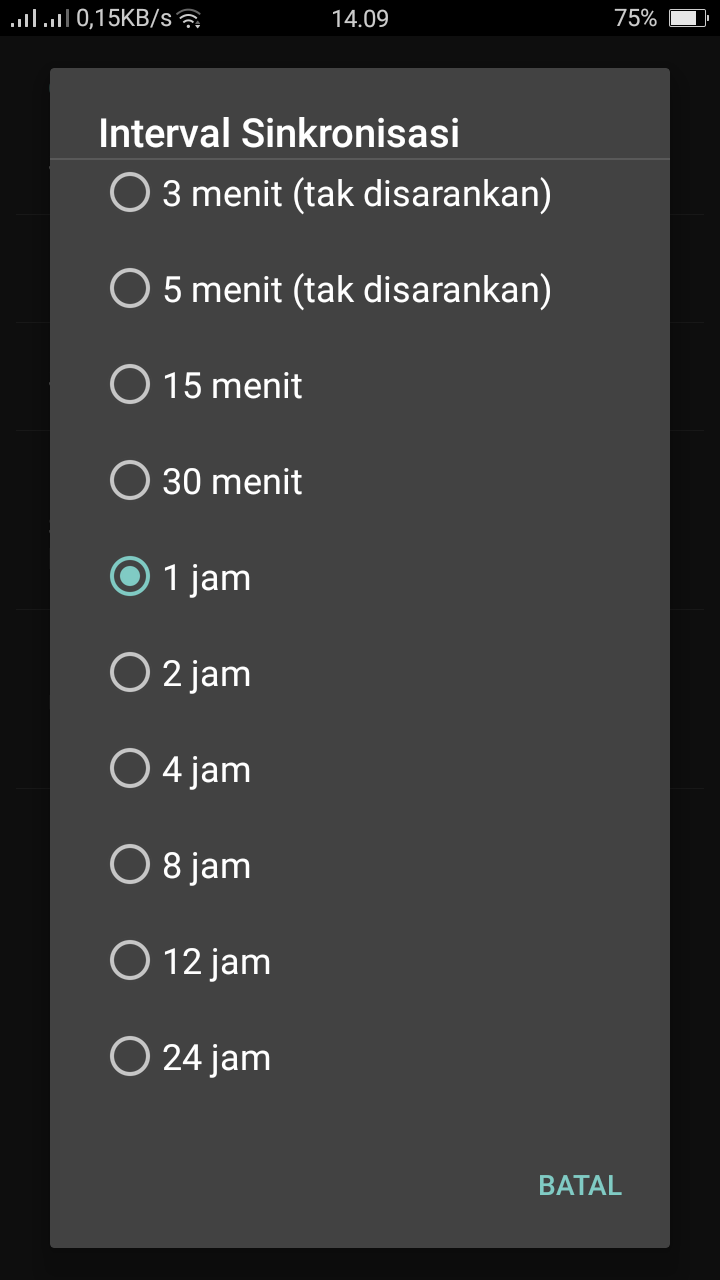The height and width of the screenshot is (1280, 720).
Task: Tap the Wi-Fi icon in status bar
Action: pos(189,18)
